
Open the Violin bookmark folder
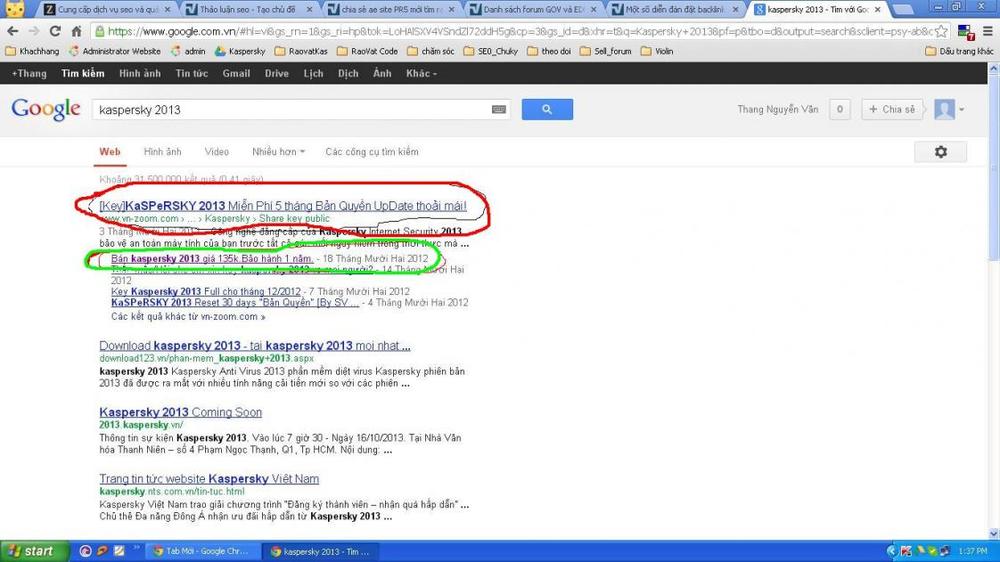[x=658, y=51]
